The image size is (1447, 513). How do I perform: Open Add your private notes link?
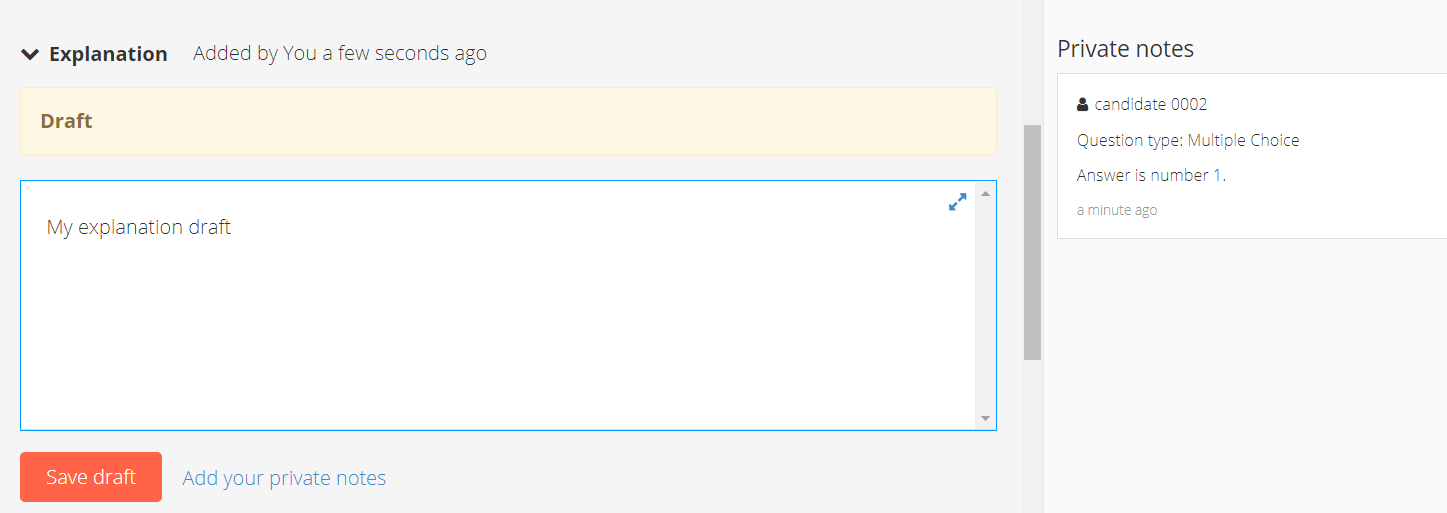pyautogui.click(x=284, y=478)
